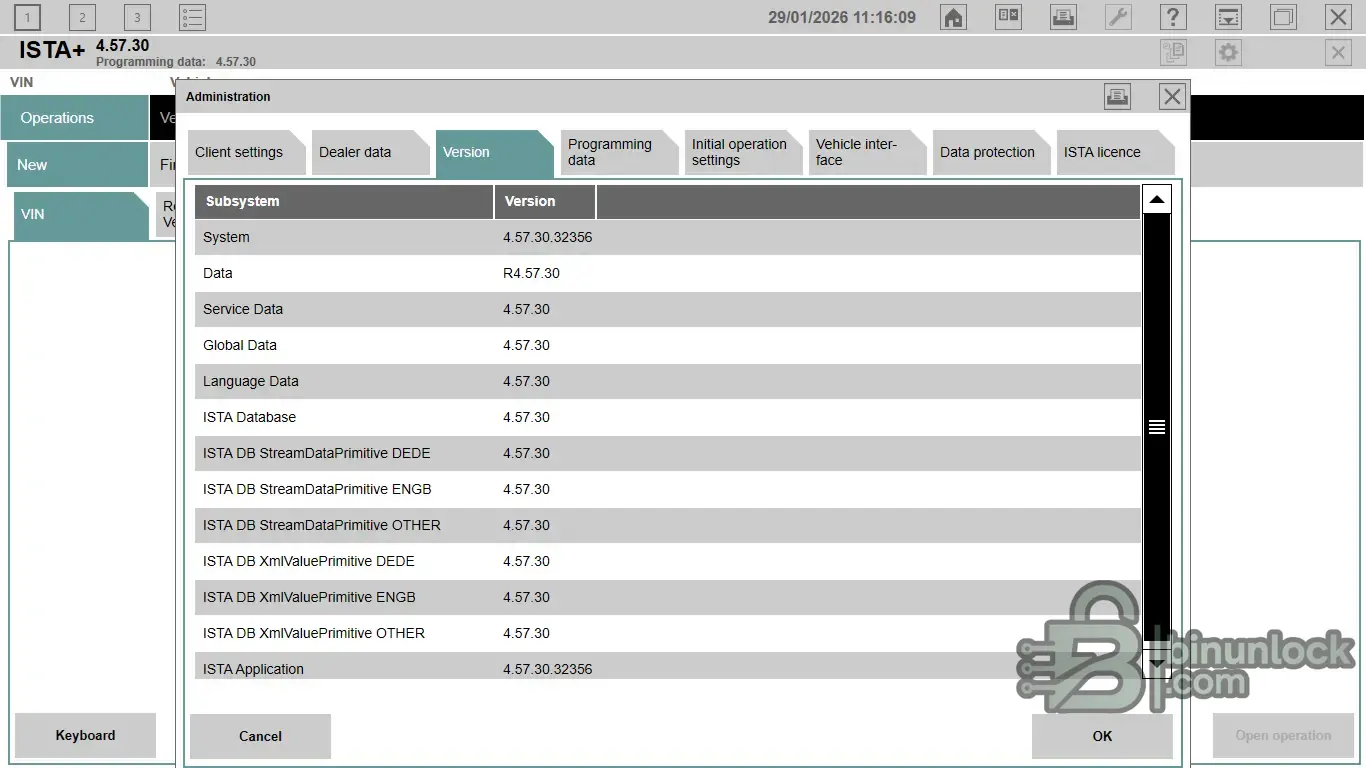This screenshot has height=768, width=1366.
Task: Open the Data protection tab
Action: click(x=990, y=152)
